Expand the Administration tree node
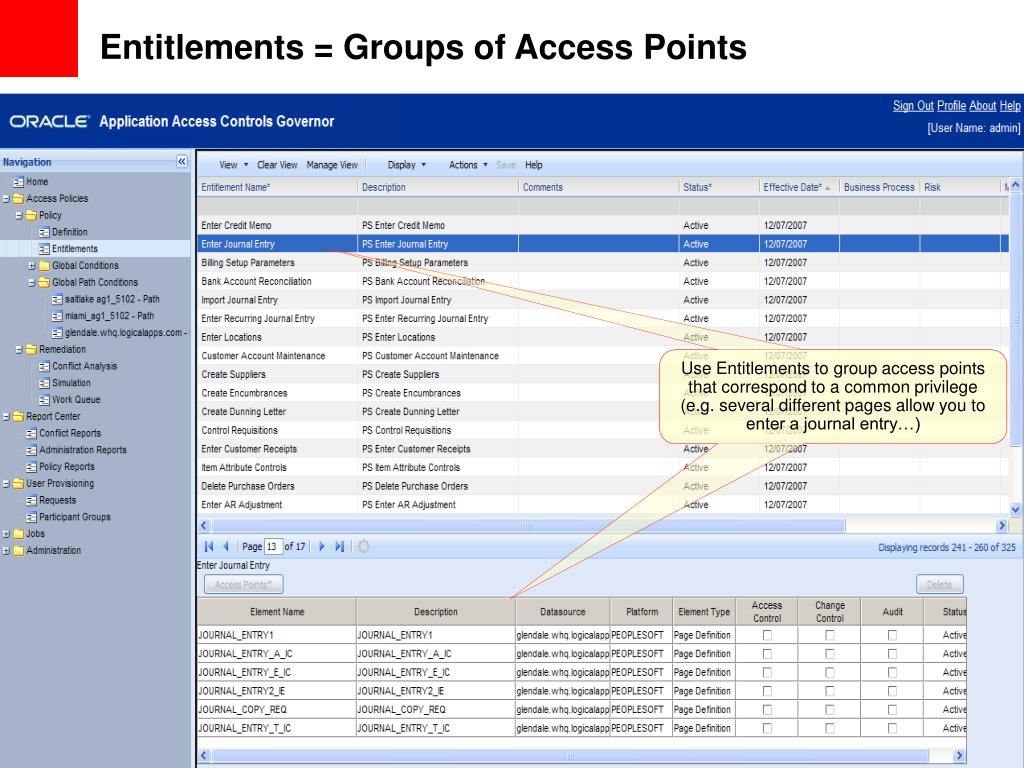Screen dimensions: 1024x768 pos(6,551)
